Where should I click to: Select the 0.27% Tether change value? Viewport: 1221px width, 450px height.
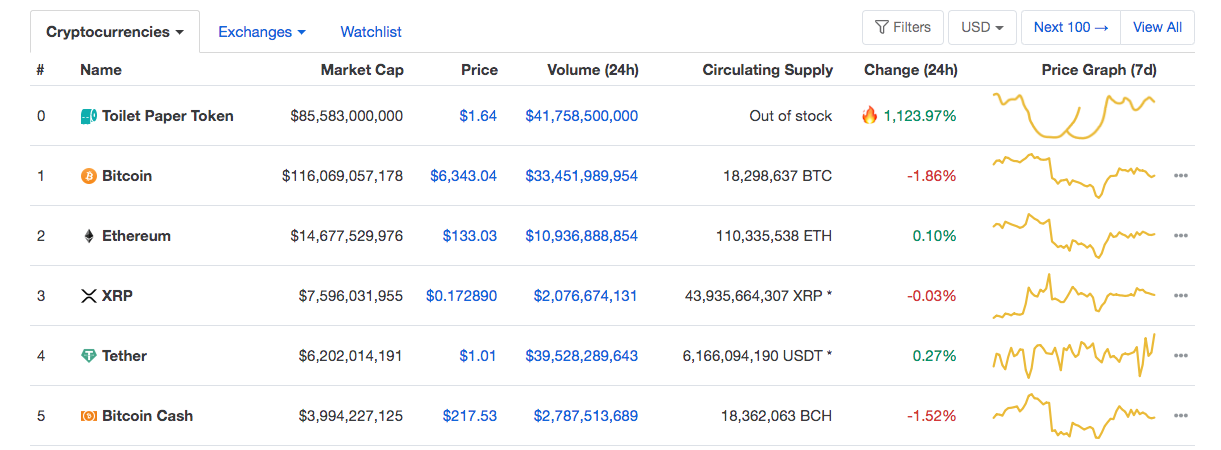pyautogui.click(x=934, y=356)
